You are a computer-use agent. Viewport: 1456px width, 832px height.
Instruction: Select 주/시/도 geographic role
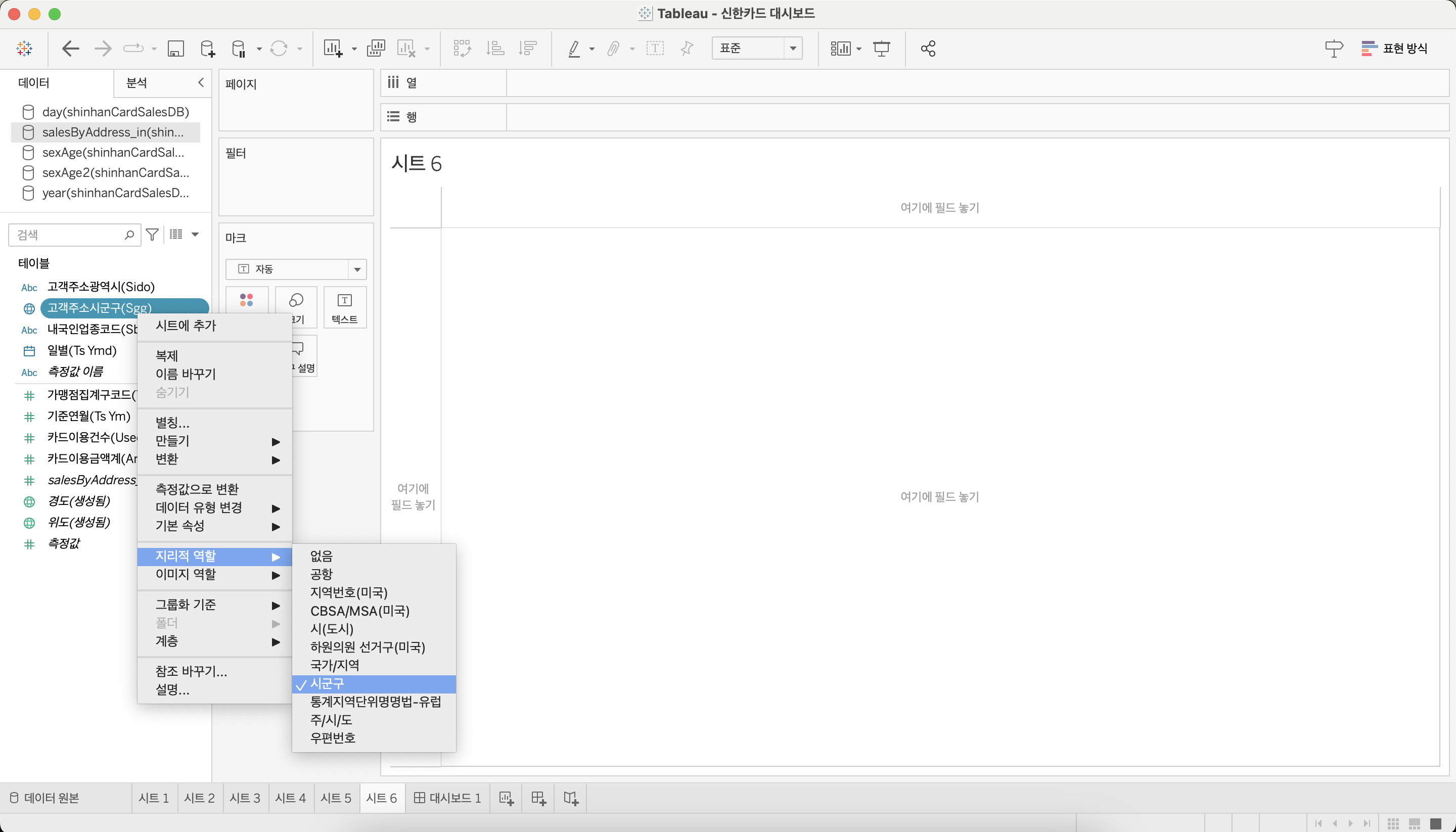point(331,719)
